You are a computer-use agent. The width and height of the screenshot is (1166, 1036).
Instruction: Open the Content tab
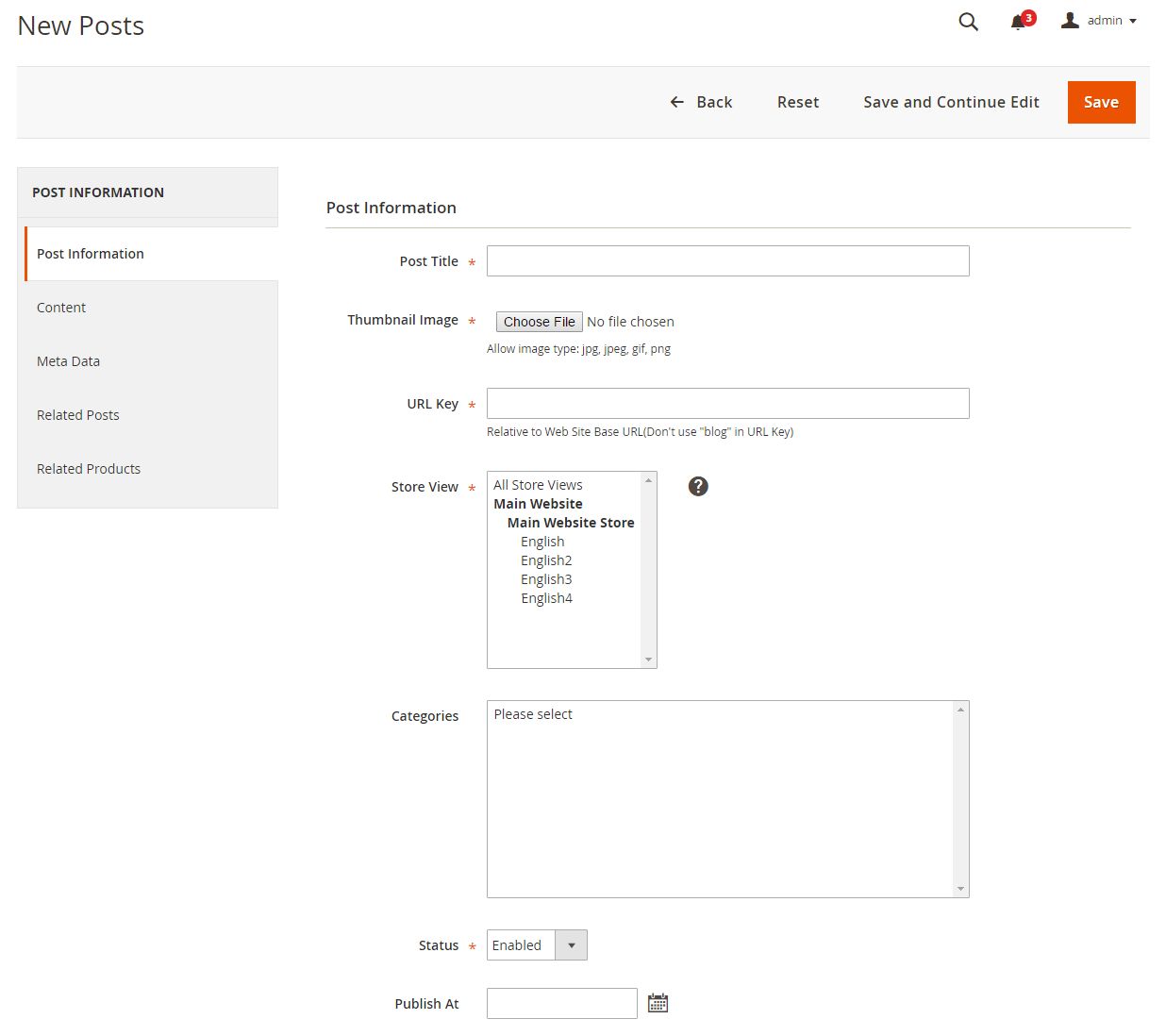tap(61, 308)
